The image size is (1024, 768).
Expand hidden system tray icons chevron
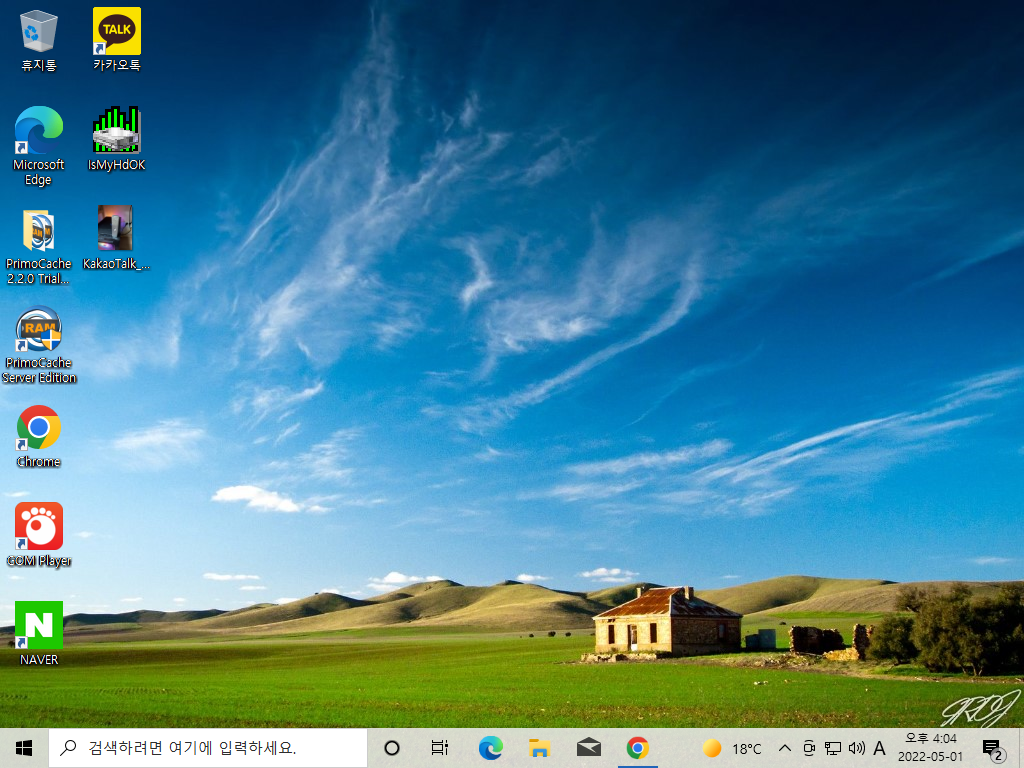click(785, 748)
